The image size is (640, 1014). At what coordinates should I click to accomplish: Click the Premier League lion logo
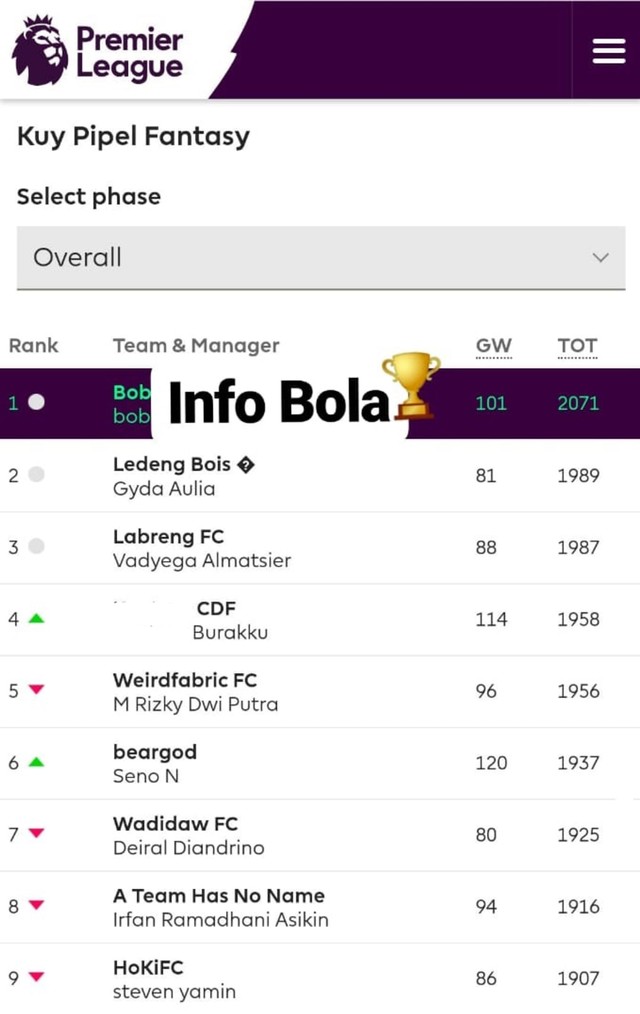tap(39, 50)
